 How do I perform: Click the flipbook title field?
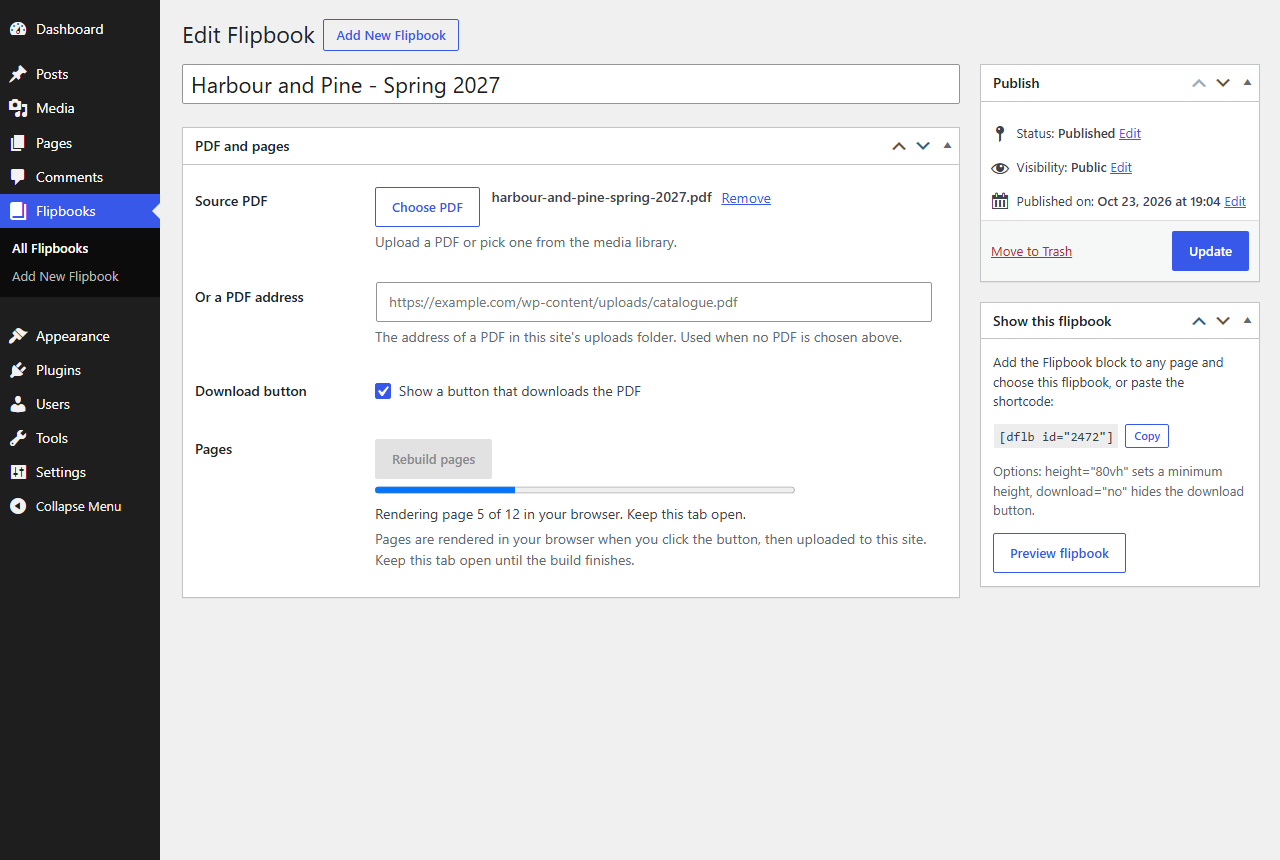570,84
